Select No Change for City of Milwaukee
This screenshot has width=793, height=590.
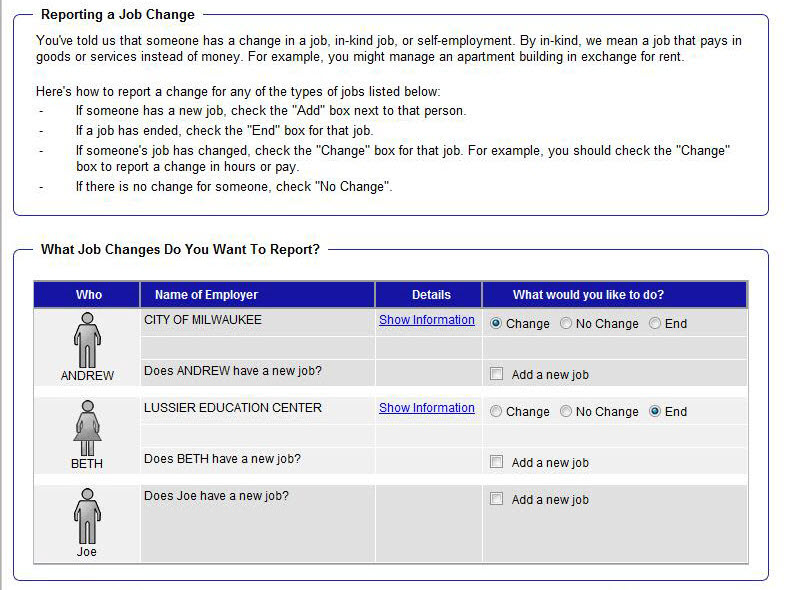566,324
